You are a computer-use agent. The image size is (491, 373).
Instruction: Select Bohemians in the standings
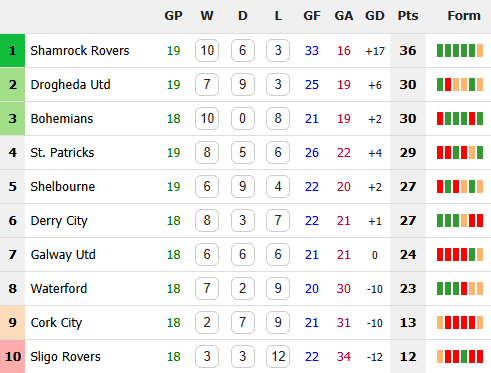pyautogui.click(x=62, y=119)
